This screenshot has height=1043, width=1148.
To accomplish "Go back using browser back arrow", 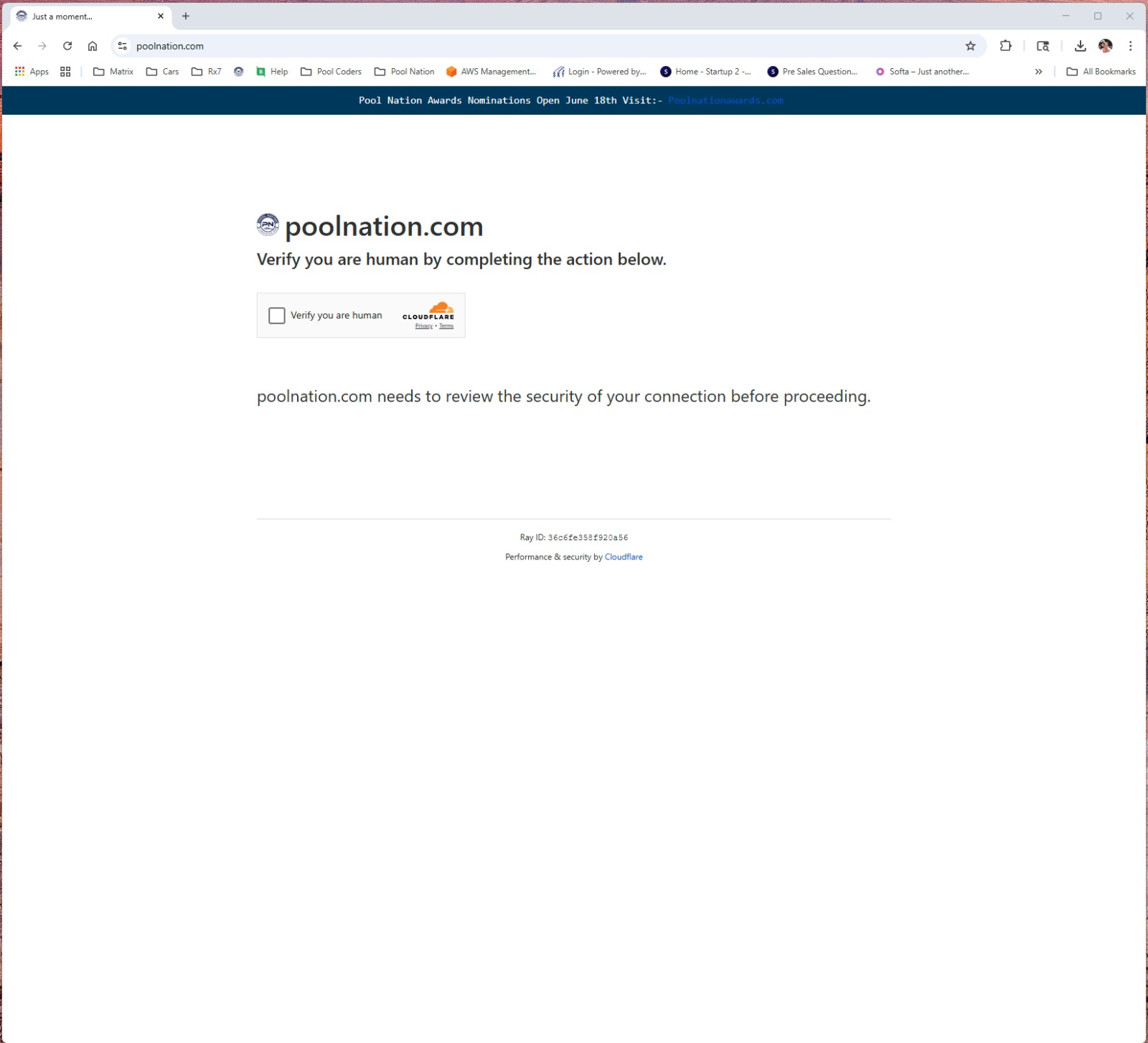I will pos(18,46).
